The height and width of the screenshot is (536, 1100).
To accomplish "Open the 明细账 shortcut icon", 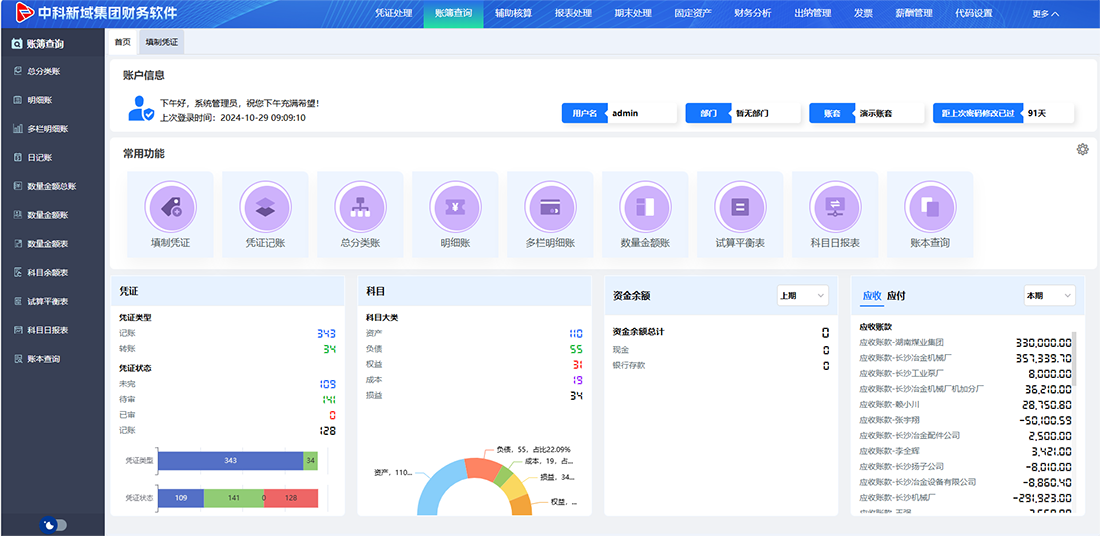I will tap(455, 208).
